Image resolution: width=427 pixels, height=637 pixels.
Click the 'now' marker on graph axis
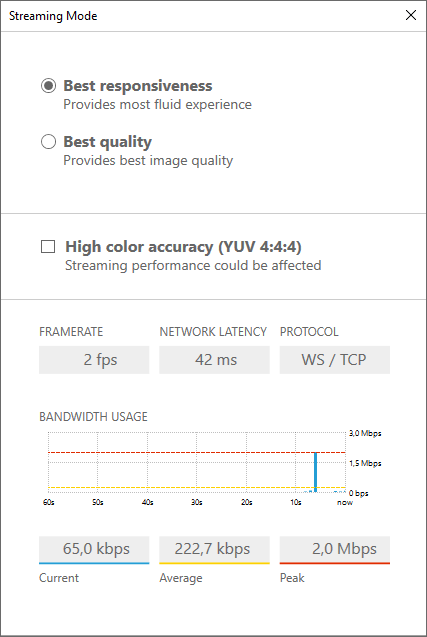coord(345,503)
